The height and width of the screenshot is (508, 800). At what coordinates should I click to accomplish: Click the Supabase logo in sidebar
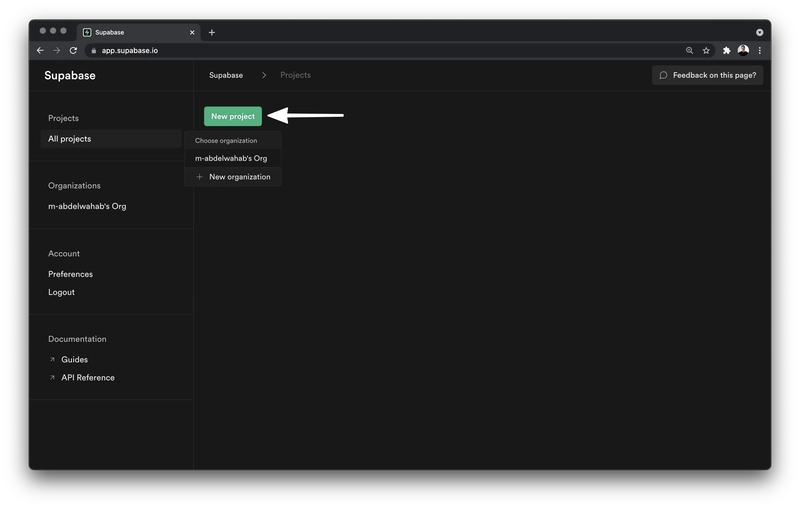point(70,75)
